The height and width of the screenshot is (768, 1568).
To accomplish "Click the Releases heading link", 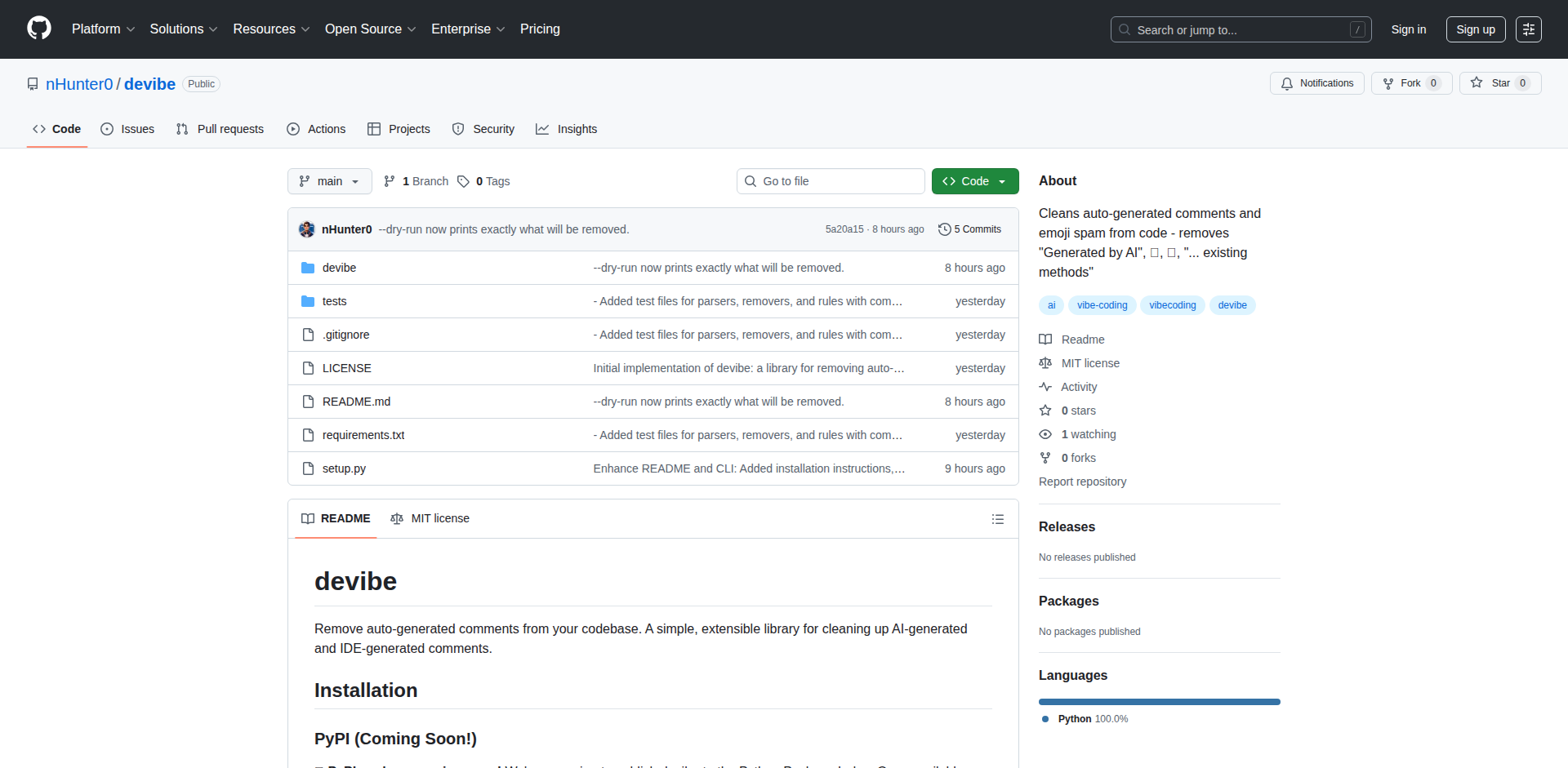I will click(x=1067, y=527).
